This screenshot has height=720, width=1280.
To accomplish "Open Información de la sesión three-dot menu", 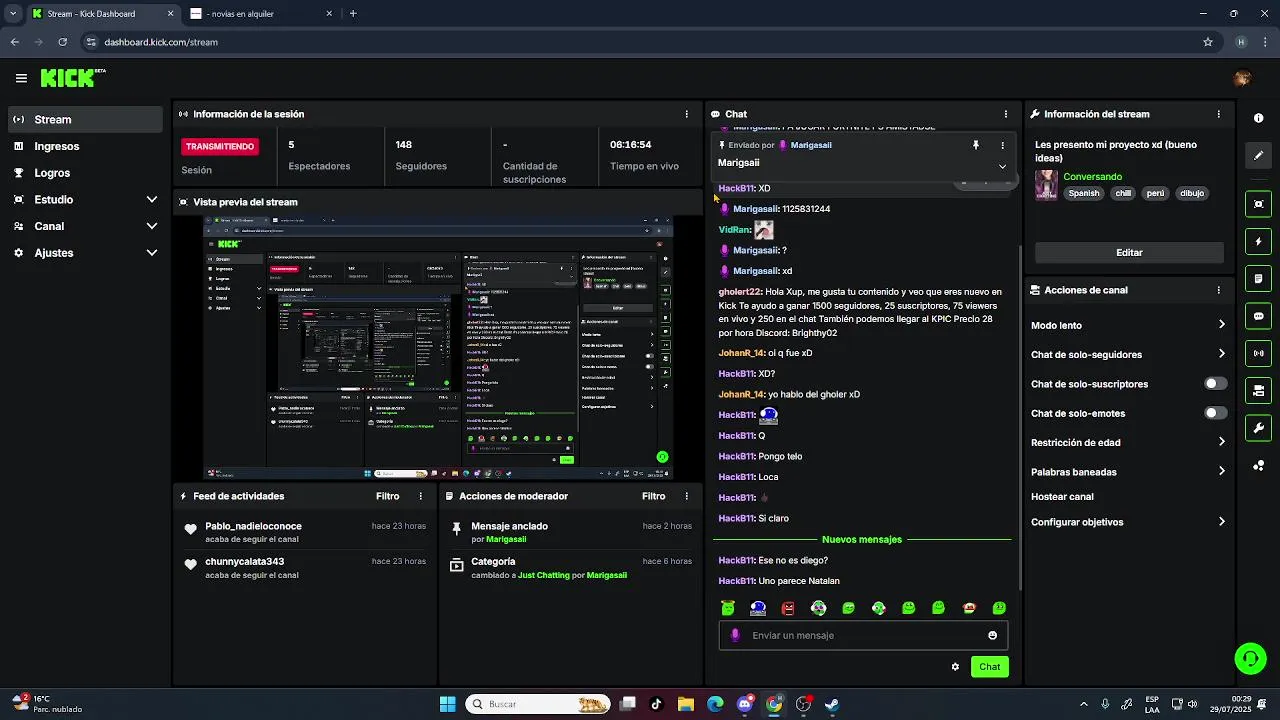I will pos(686,114).
